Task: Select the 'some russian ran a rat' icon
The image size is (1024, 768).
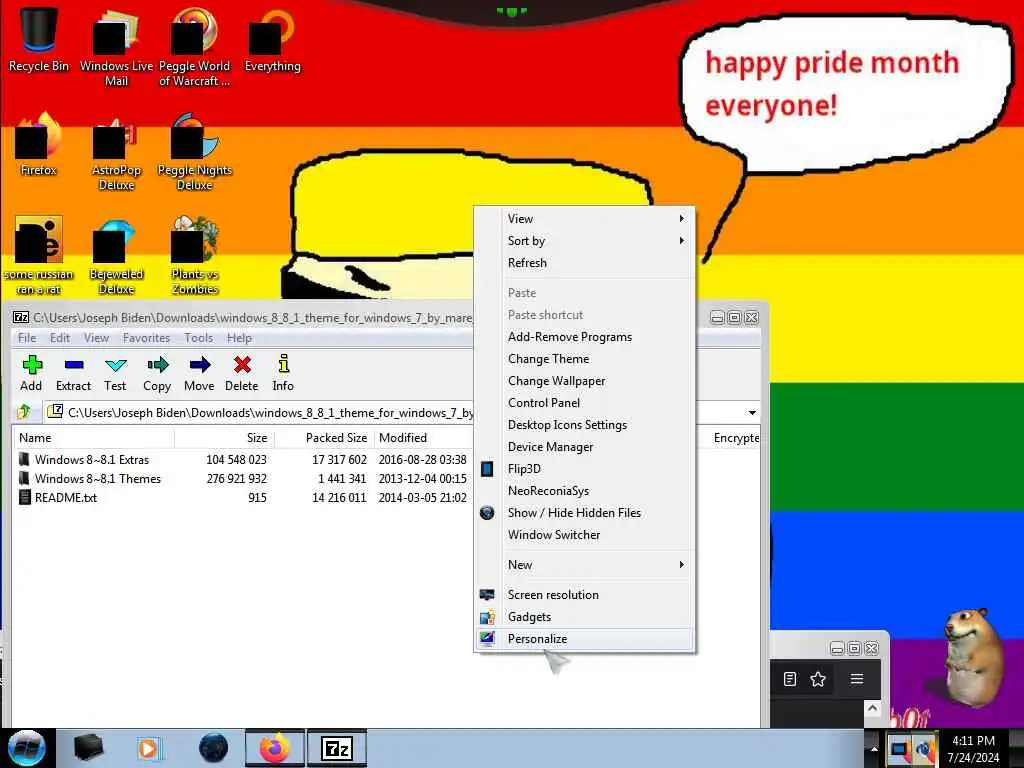Action: 39,257
